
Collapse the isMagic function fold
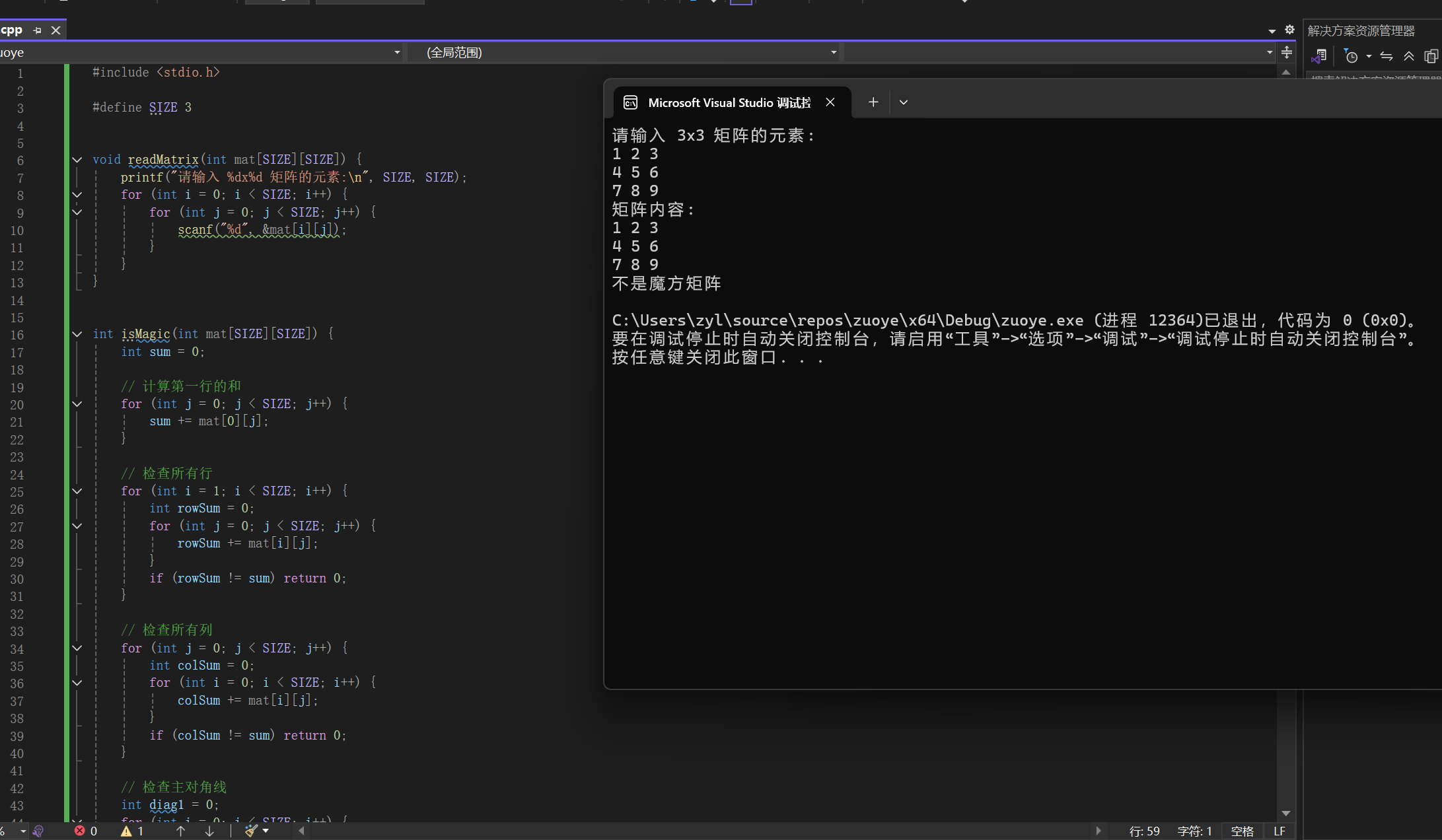(x=77, y=334)
